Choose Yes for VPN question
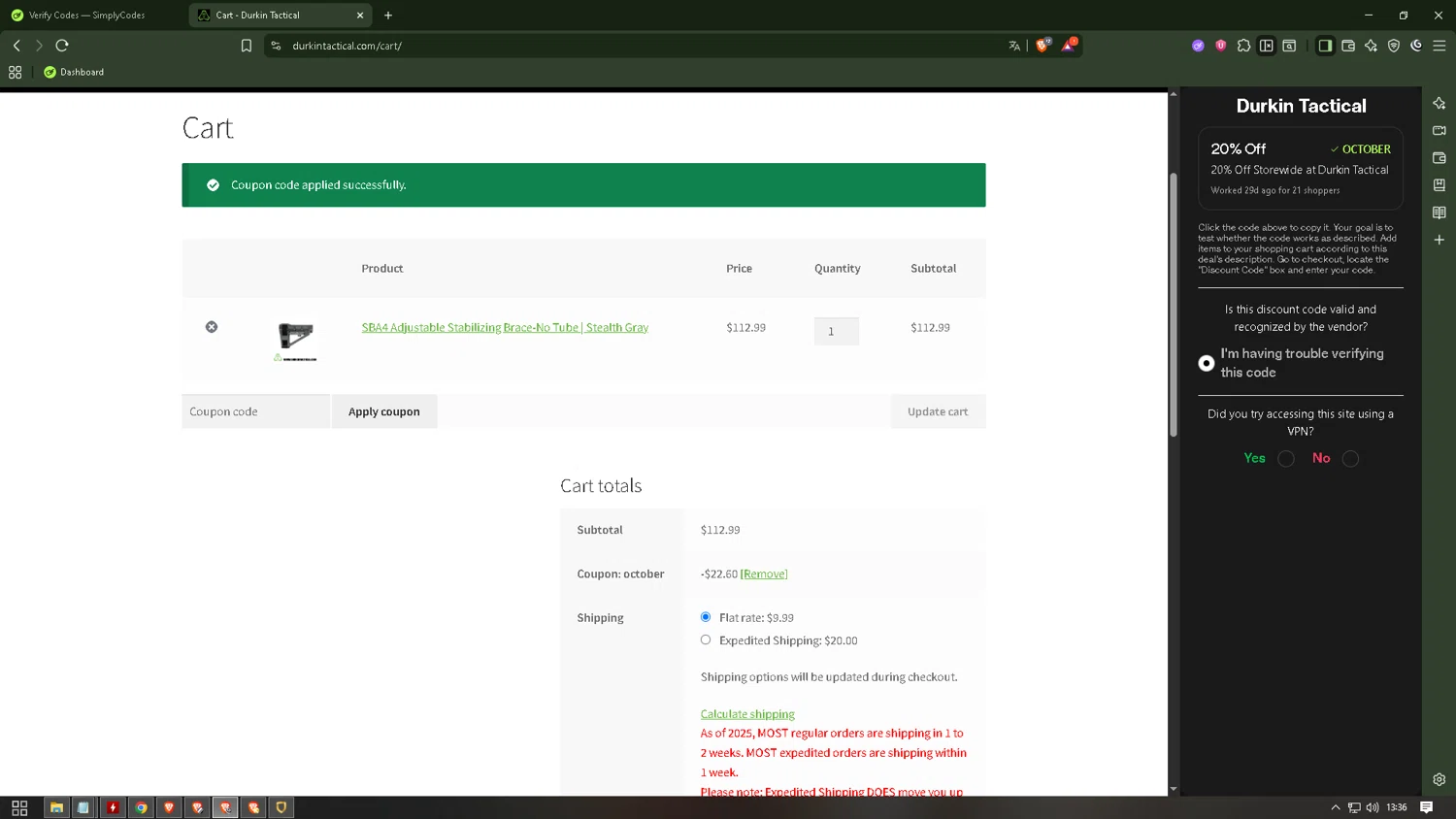1456x819 pixels. (1286, 459)
